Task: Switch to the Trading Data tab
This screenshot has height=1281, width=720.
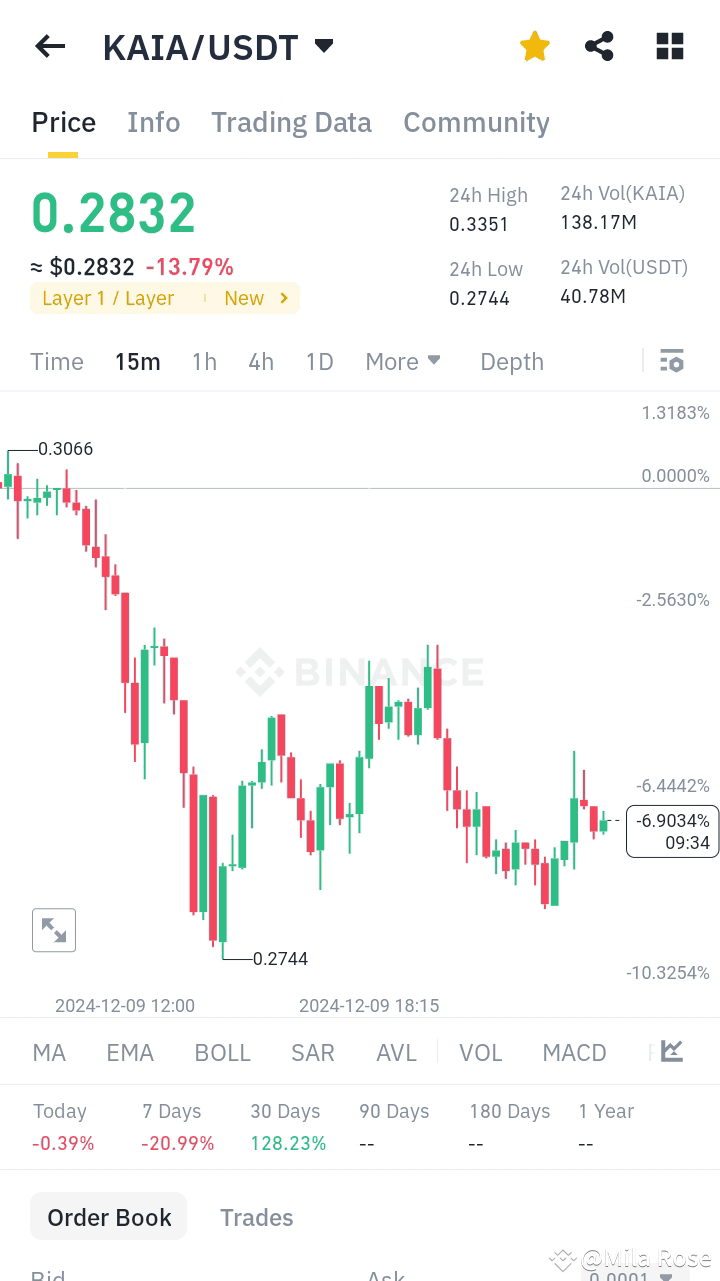Action: point(291,122)
